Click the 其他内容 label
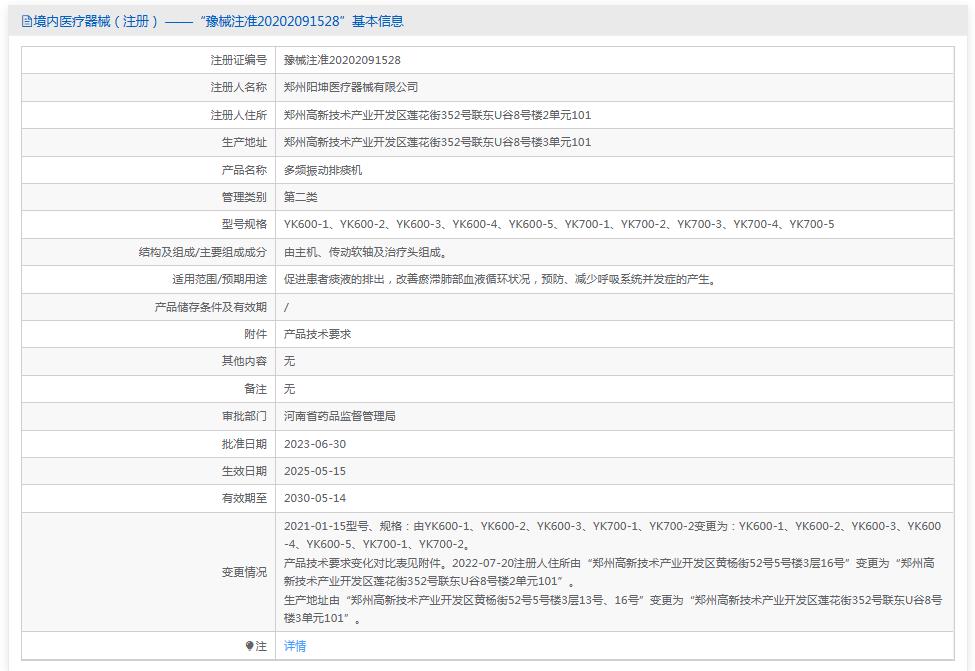The height and width of the screenshot is (671, 975). (x=244, y=361)
